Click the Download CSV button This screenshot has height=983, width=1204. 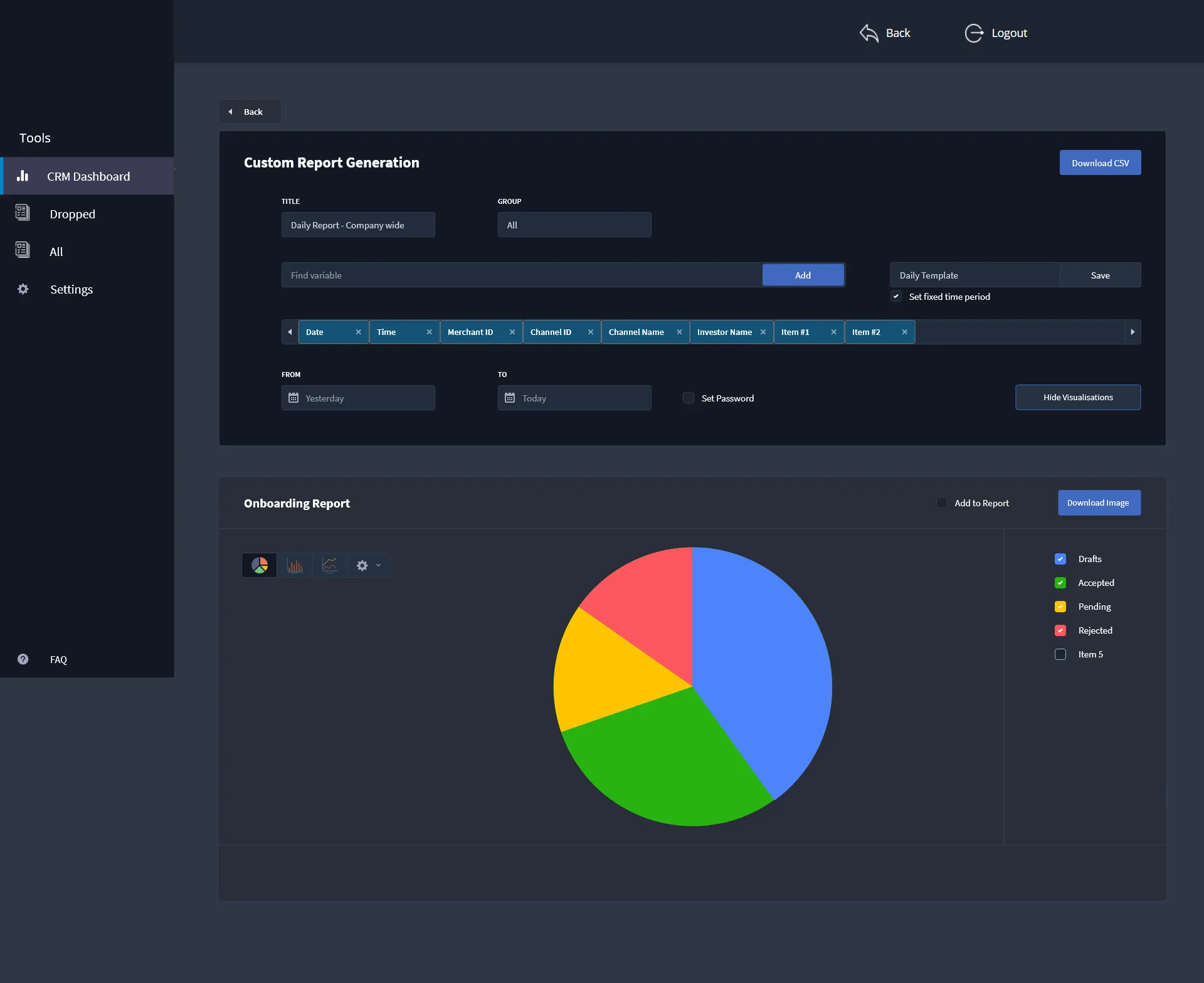pyautogui.click(x=1100, y=163)
